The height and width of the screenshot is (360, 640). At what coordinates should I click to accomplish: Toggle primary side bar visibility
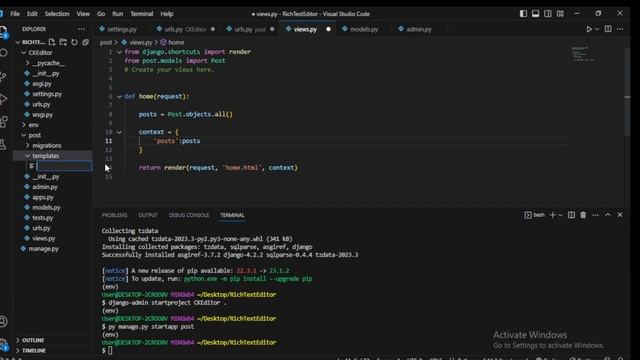click(523, 13)
